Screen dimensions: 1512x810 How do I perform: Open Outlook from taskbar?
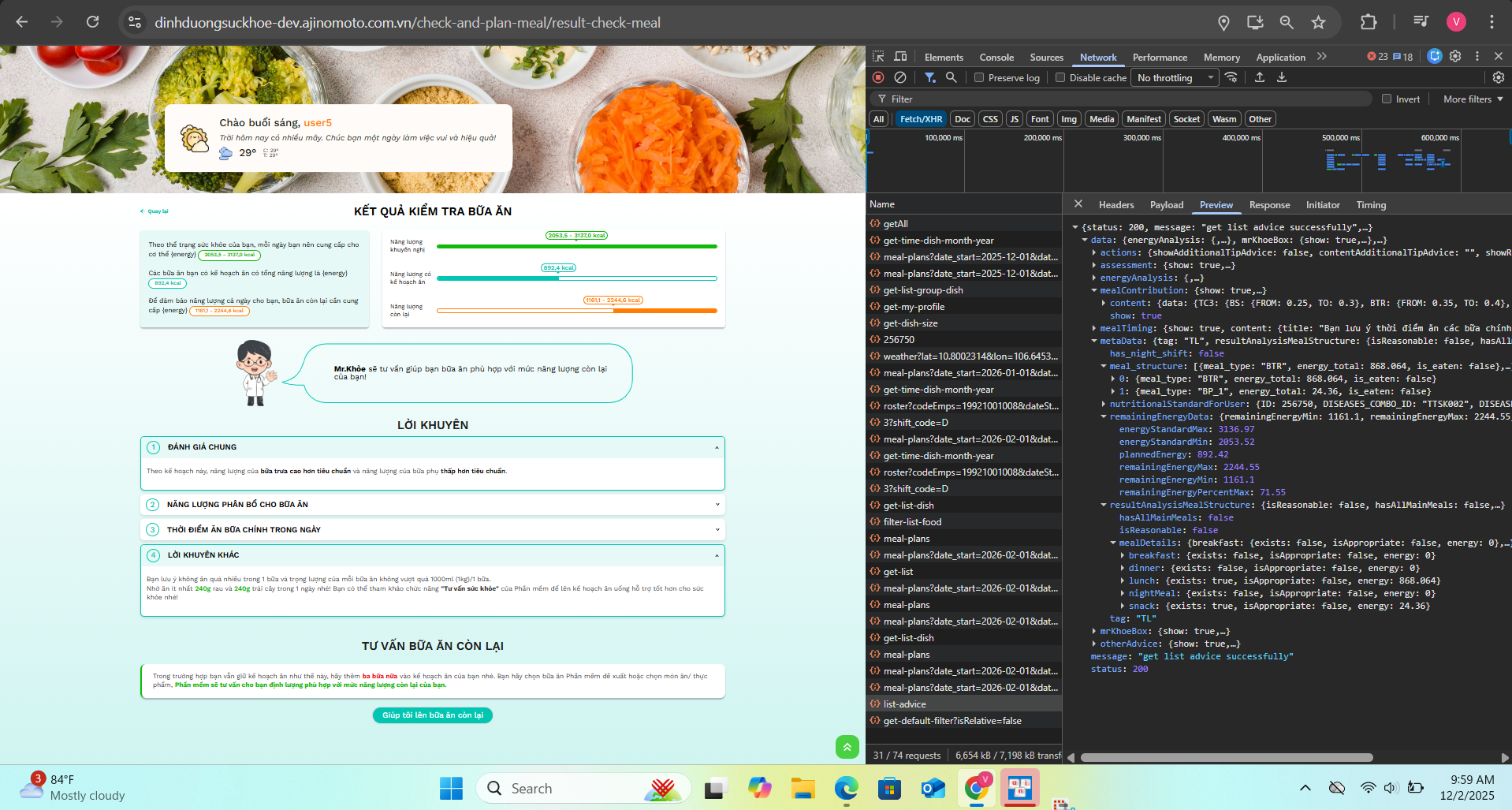tap(933, 788)
